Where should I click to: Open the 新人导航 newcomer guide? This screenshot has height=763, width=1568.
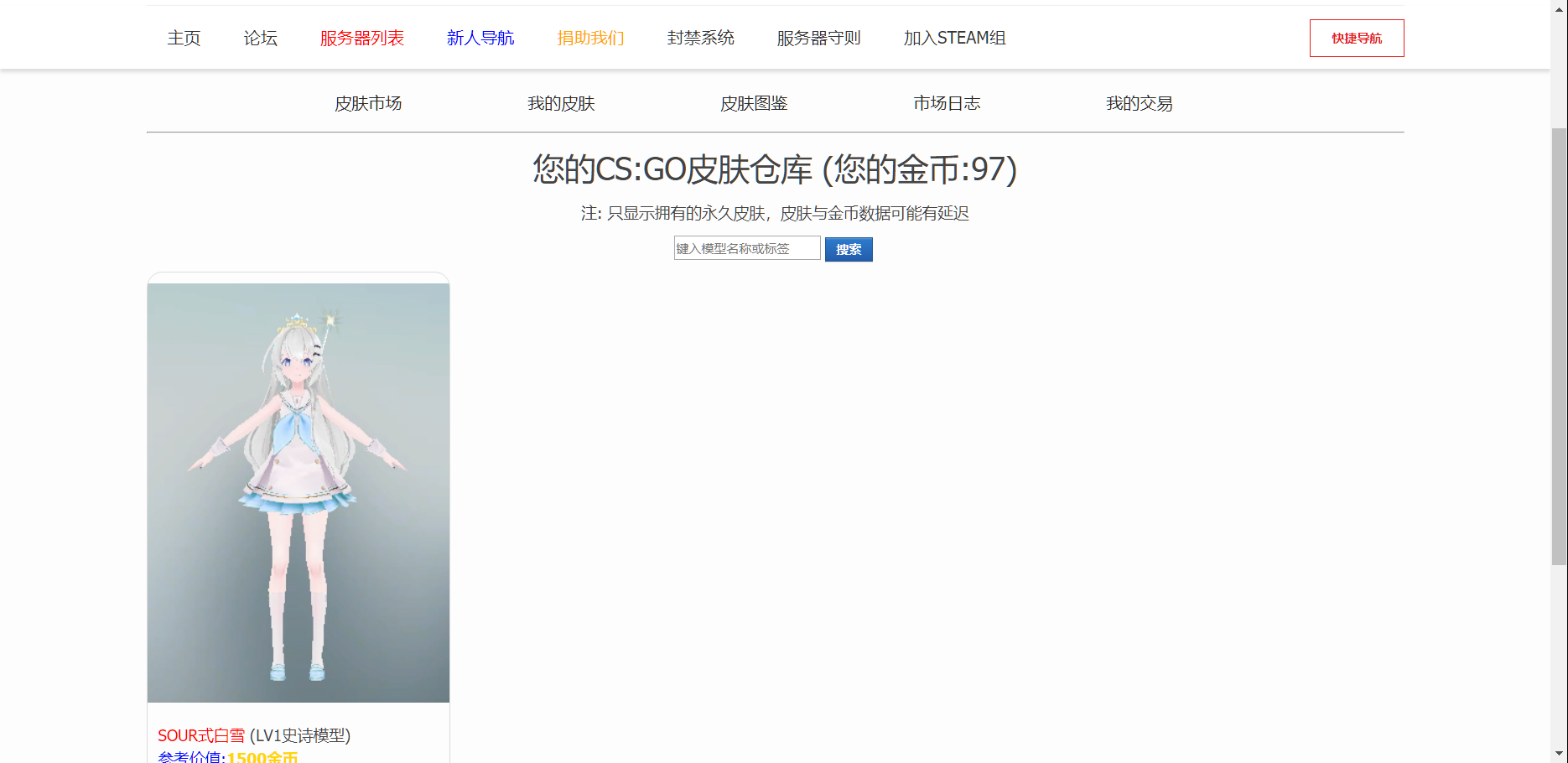[x=480, y=38]
